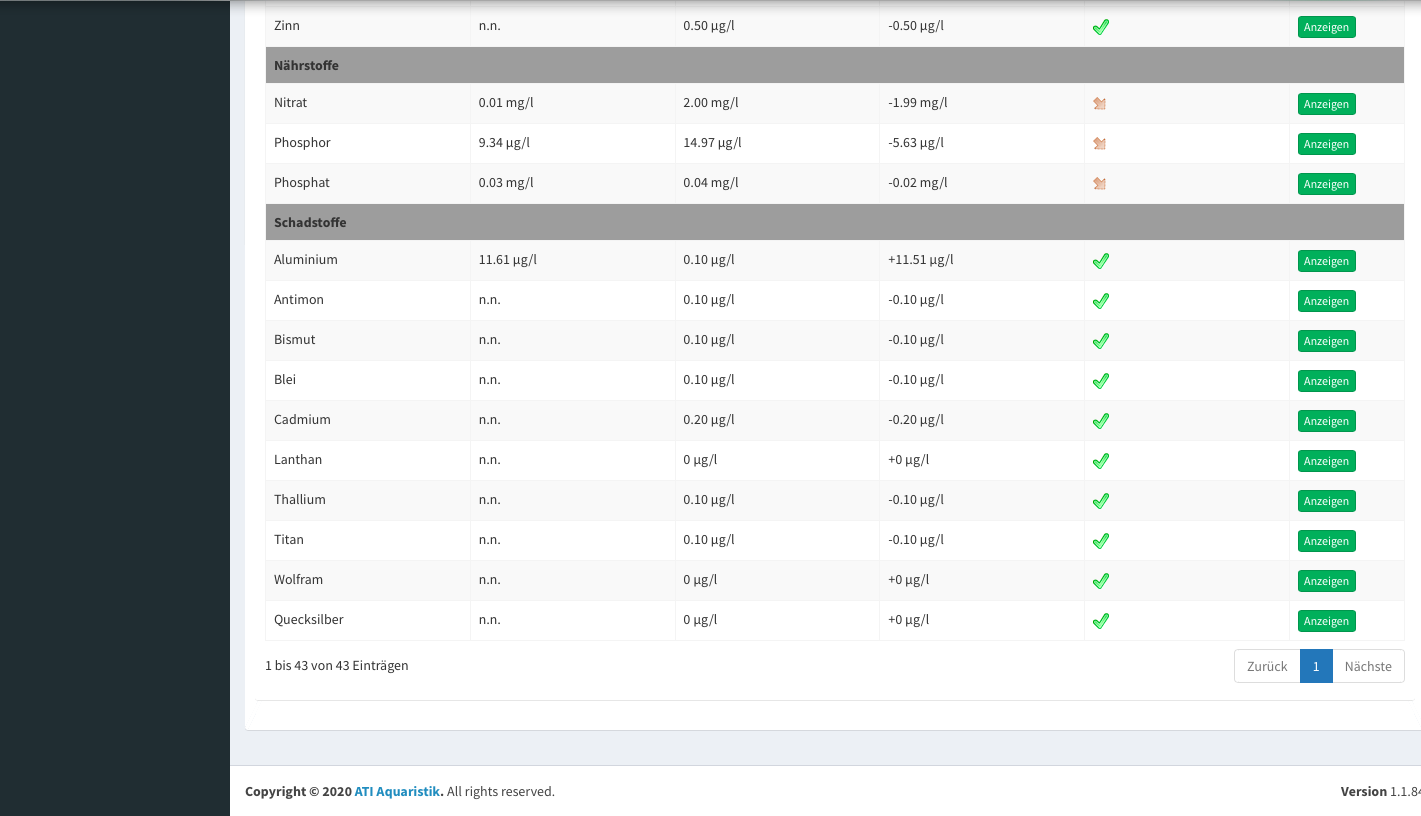Go to previous page with Zurück
Image resolution: width=1421 pixels, height=816 pixels.
(1267, 666)
